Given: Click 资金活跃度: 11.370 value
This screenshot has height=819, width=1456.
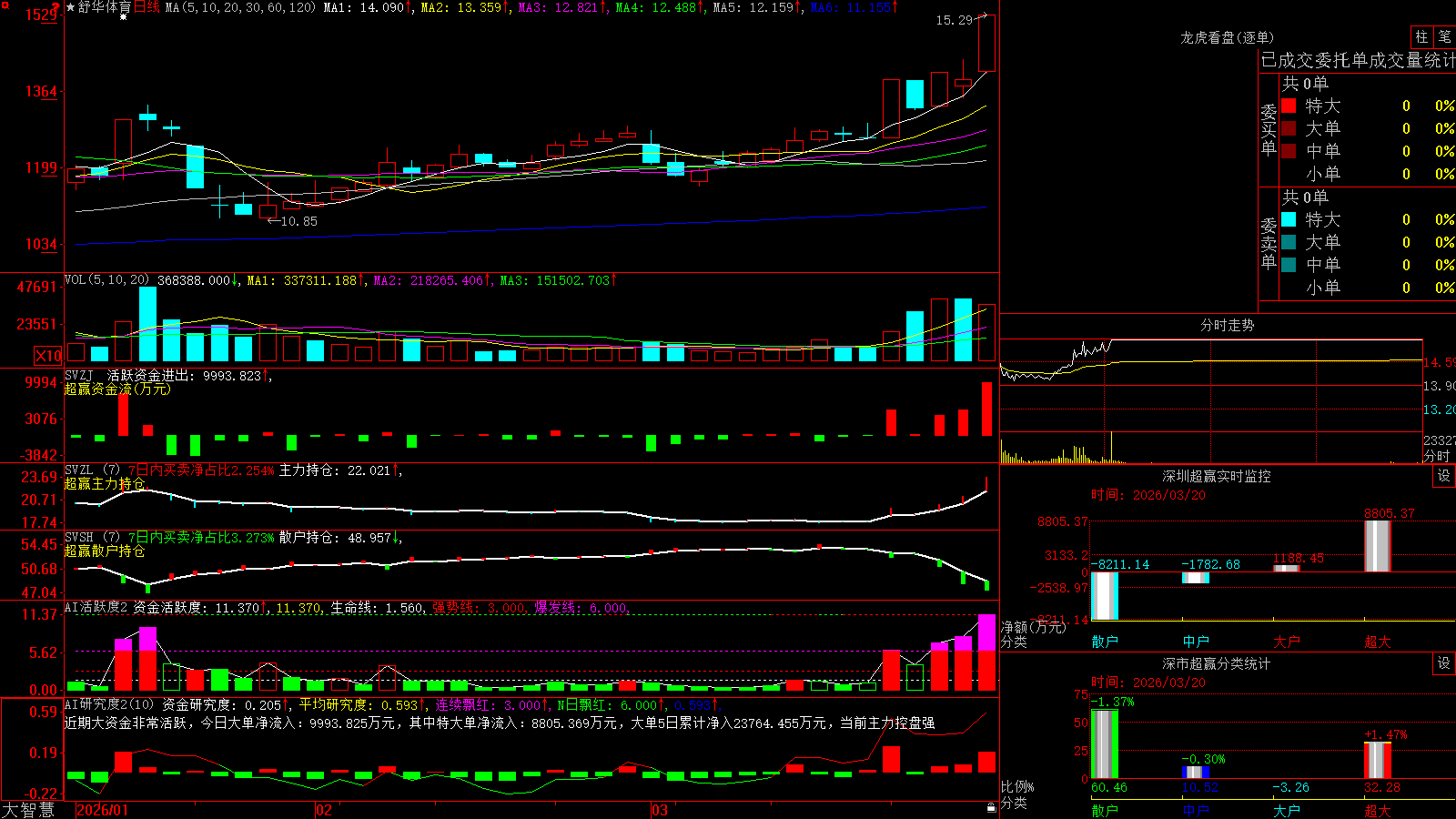Looking at the screenshot, I should 200,608.
